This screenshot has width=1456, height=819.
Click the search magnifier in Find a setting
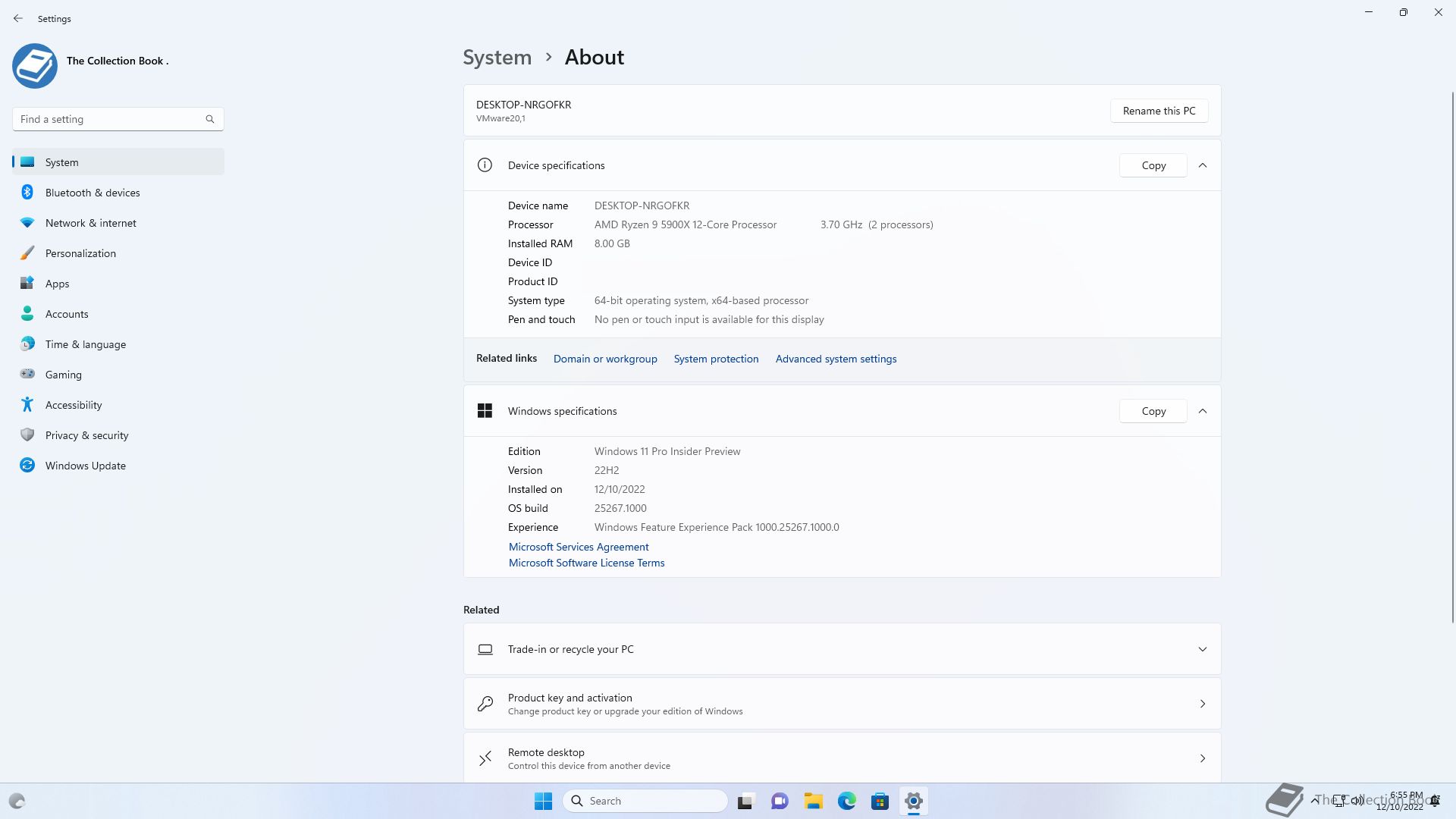point(210,119)
